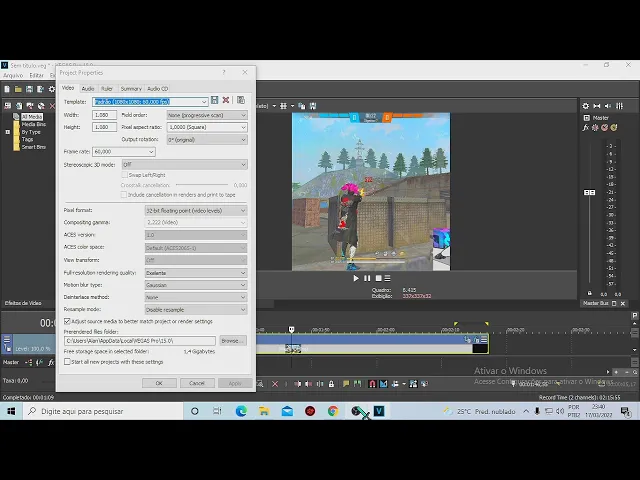Click the OK button
640x480 pixels.
[159, 383]
